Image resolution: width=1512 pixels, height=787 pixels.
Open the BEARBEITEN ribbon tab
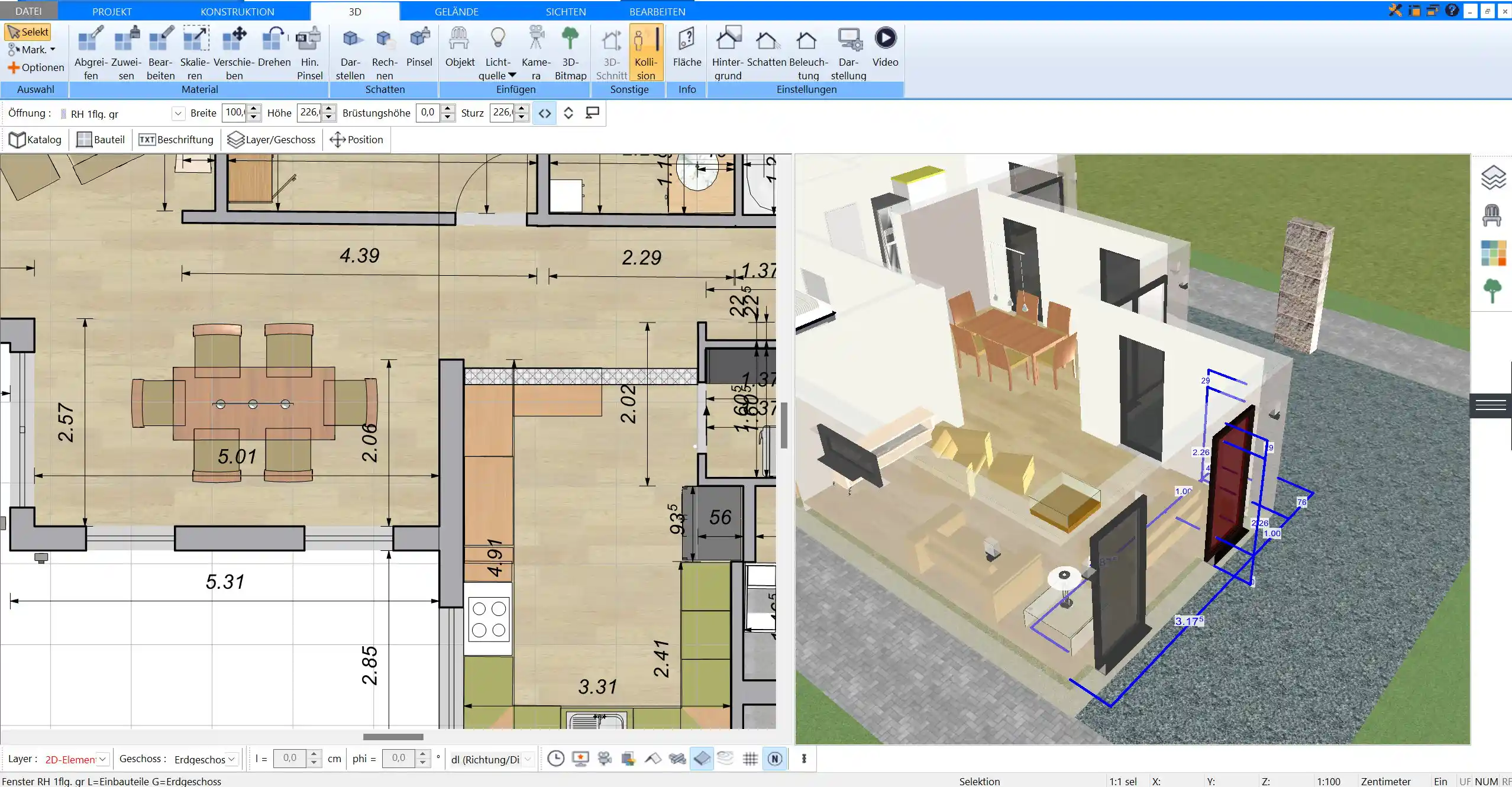(657, 11)
